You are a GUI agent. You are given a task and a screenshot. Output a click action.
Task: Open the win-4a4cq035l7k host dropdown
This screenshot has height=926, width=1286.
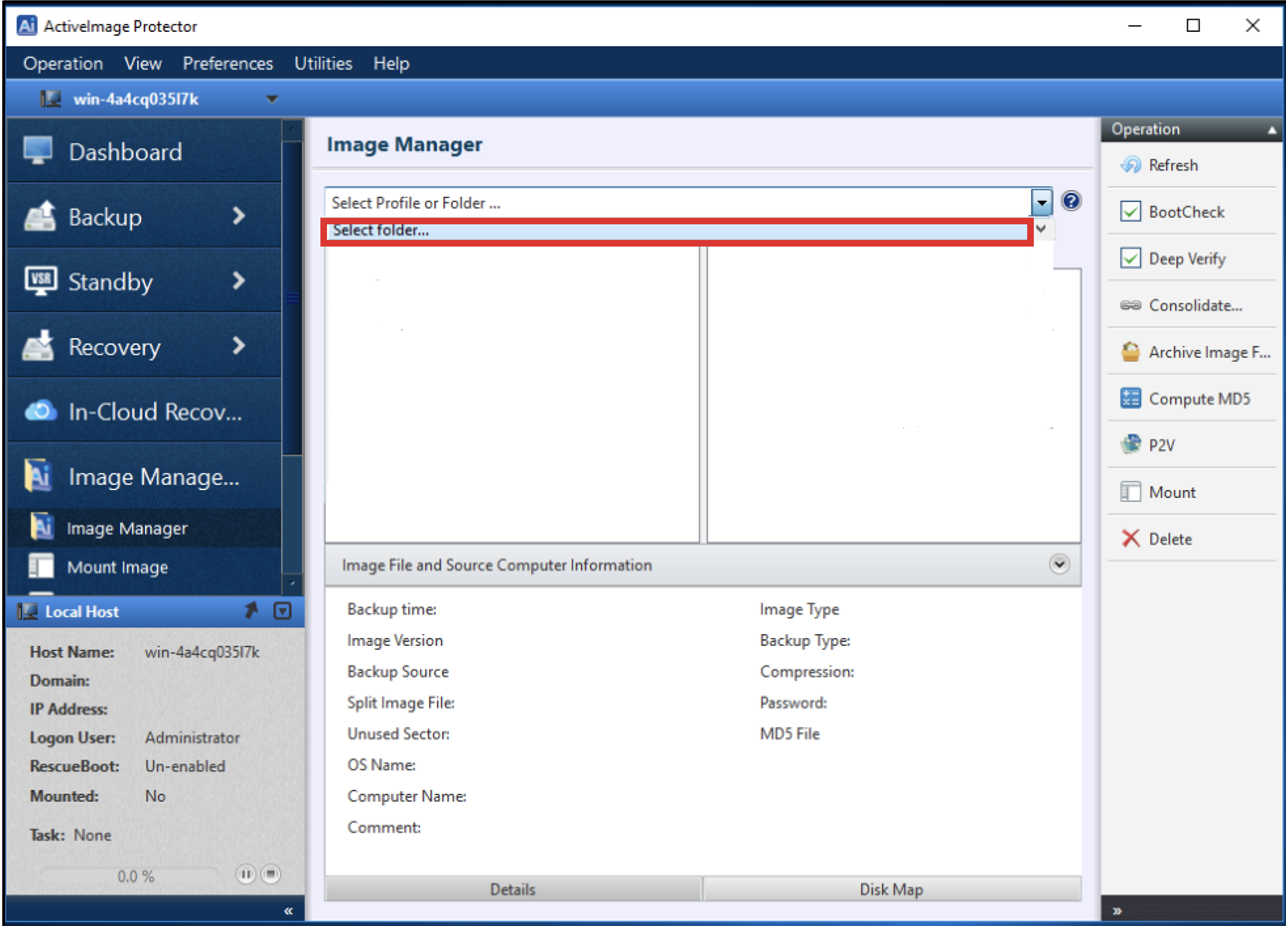(272, 99)
